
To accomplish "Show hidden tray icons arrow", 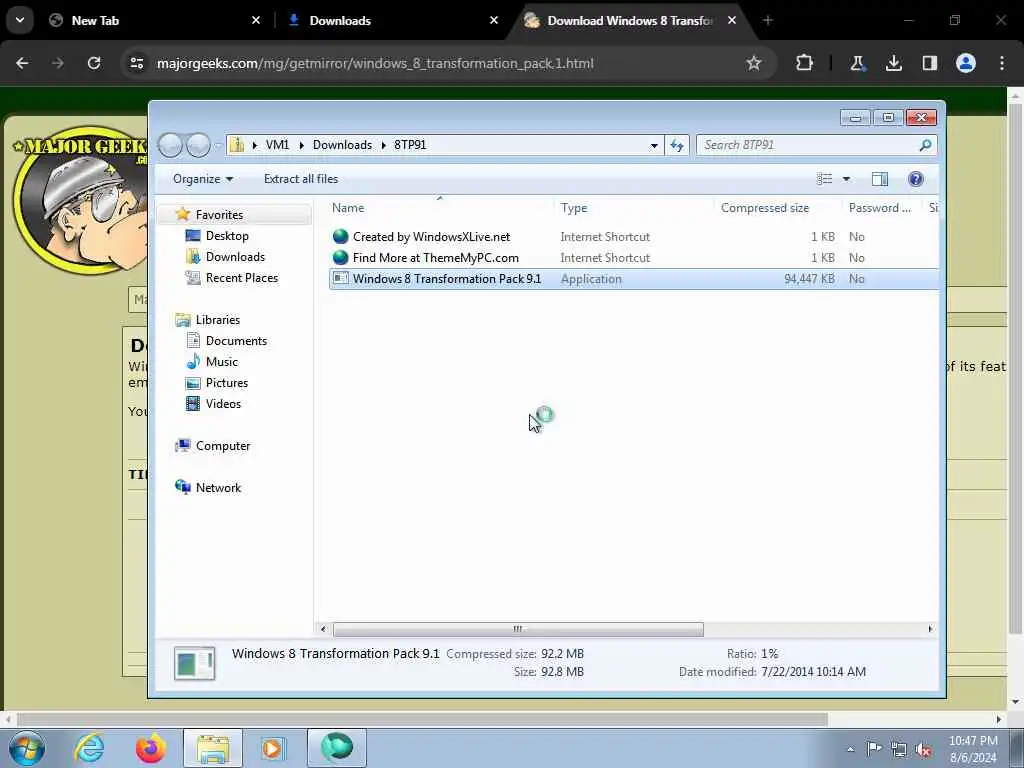I will click(x=850, y=749).
